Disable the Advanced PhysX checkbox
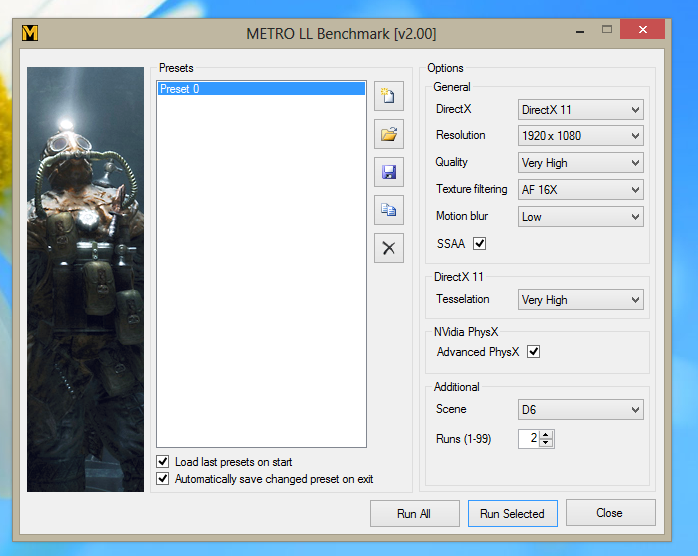The image size is (698, 556). coord(533,352)
